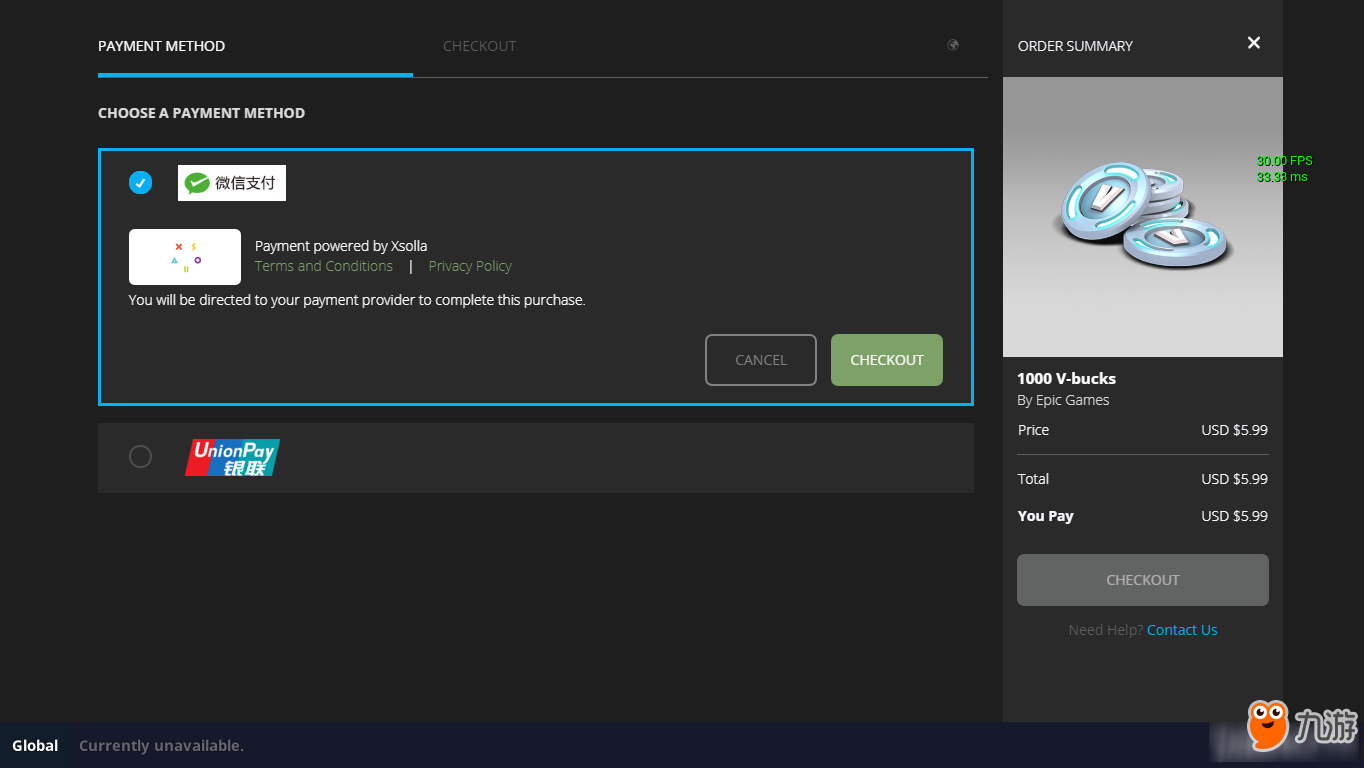
Task: Click the Xsolla logo image
Action: pos(185,257)
